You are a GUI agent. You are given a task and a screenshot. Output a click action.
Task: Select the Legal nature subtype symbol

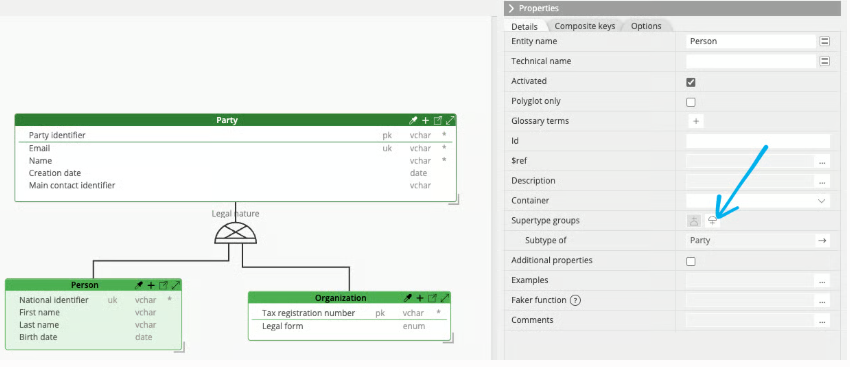(235, 233)
